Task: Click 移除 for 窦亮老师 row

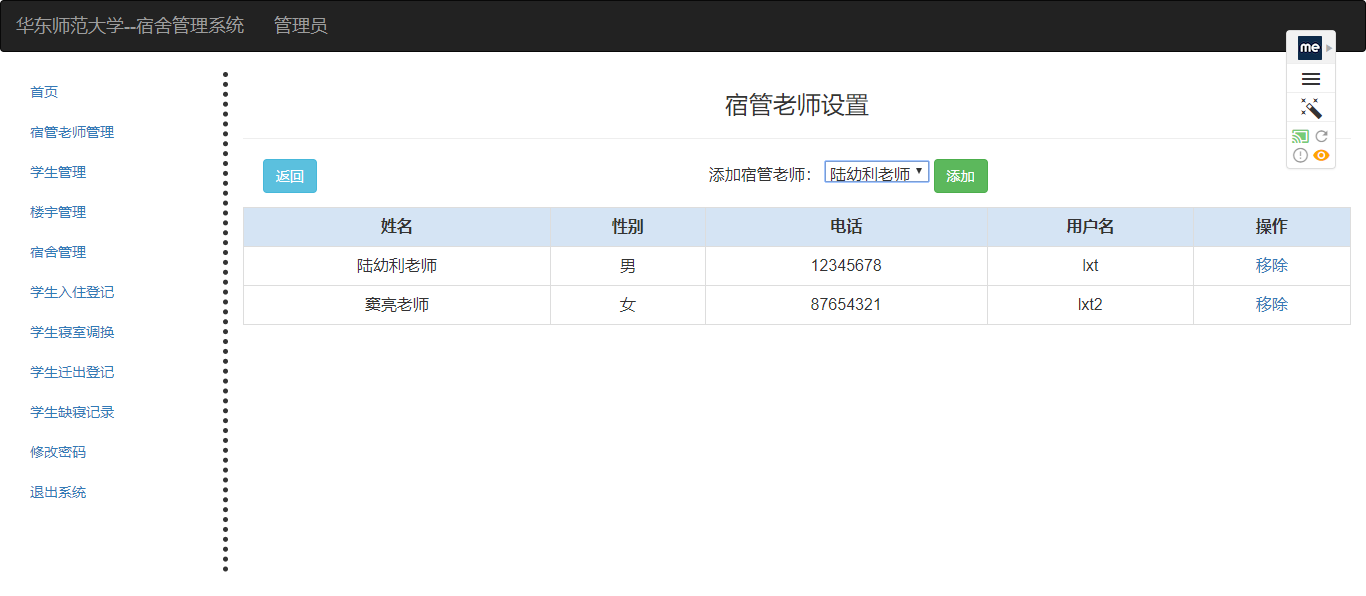Action: pos(1272,305)
